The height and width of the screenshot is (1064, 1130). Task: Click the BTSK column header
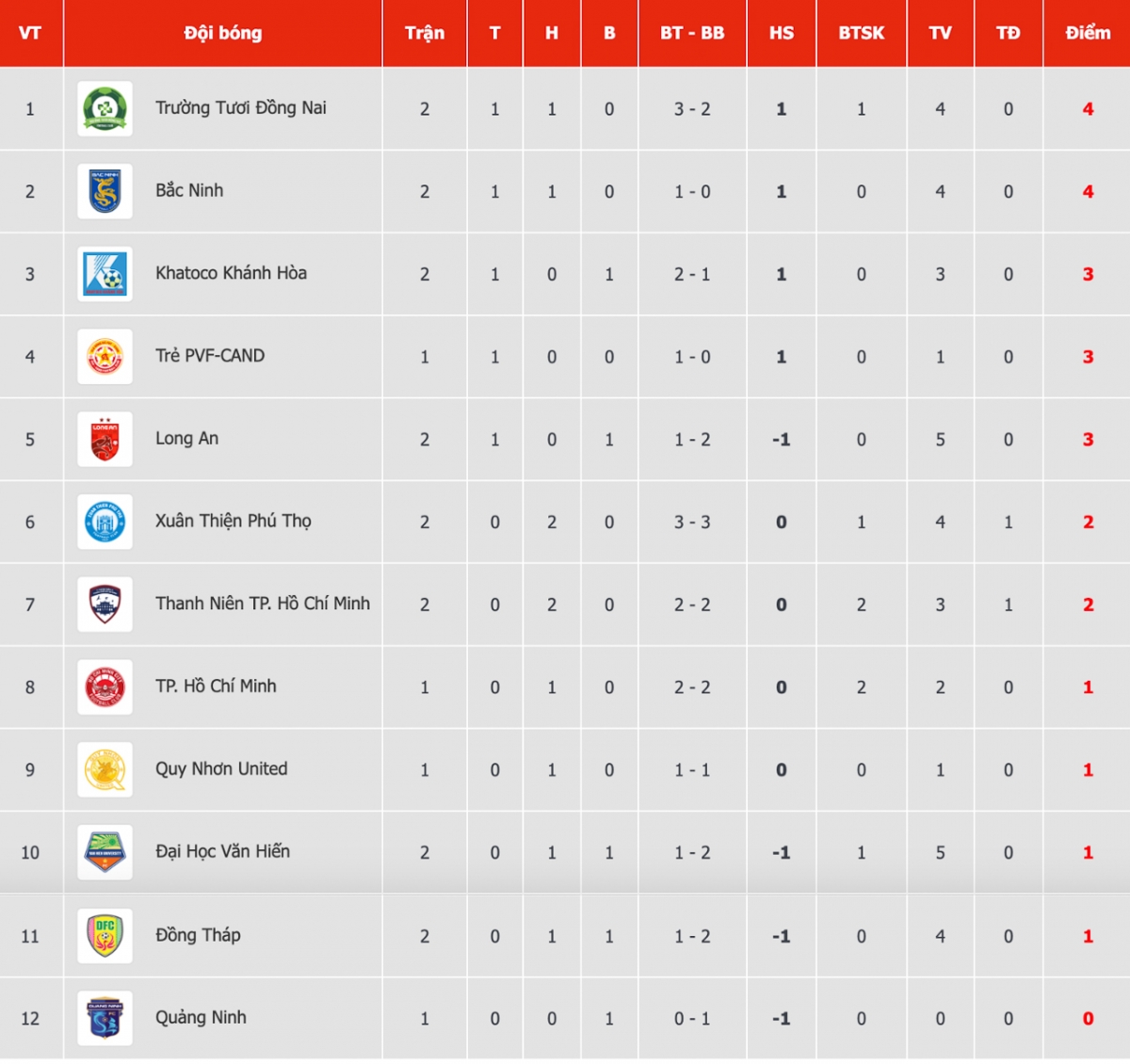(x=862, y=33)
